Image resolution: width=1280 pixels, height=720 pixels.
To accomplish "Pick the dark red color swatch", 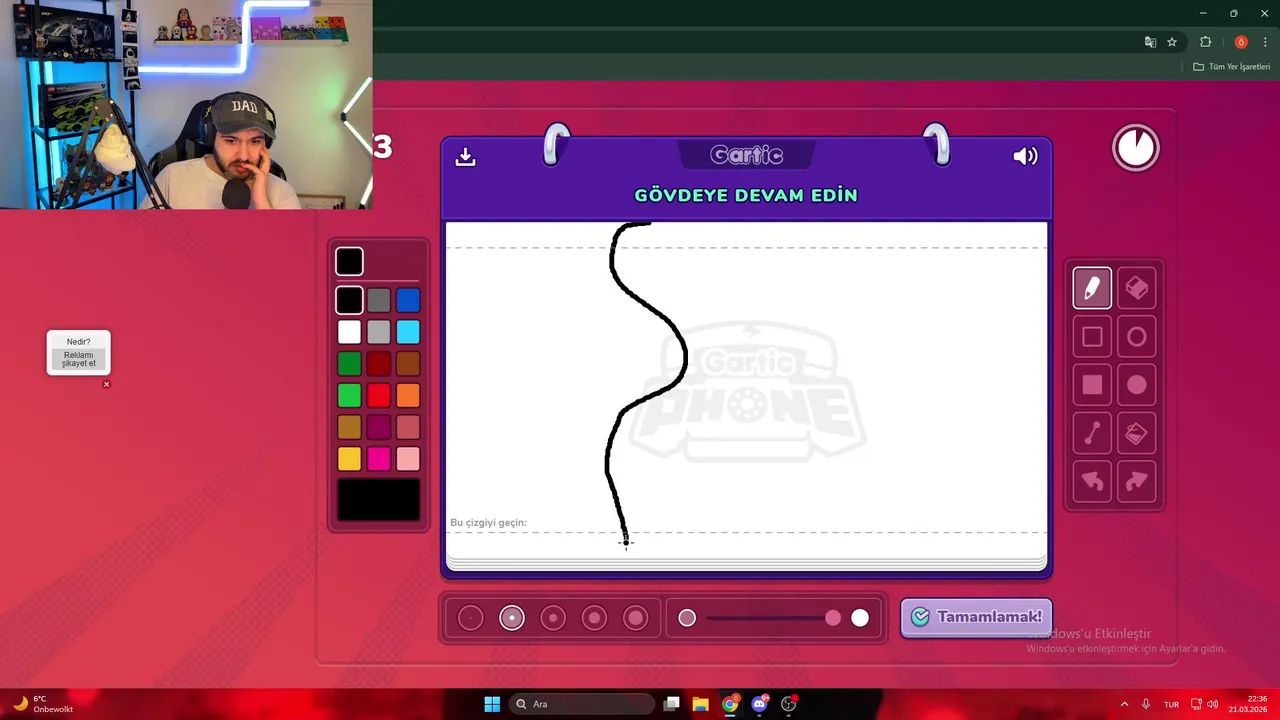I will pyautogui.click(x=378, y=364).
